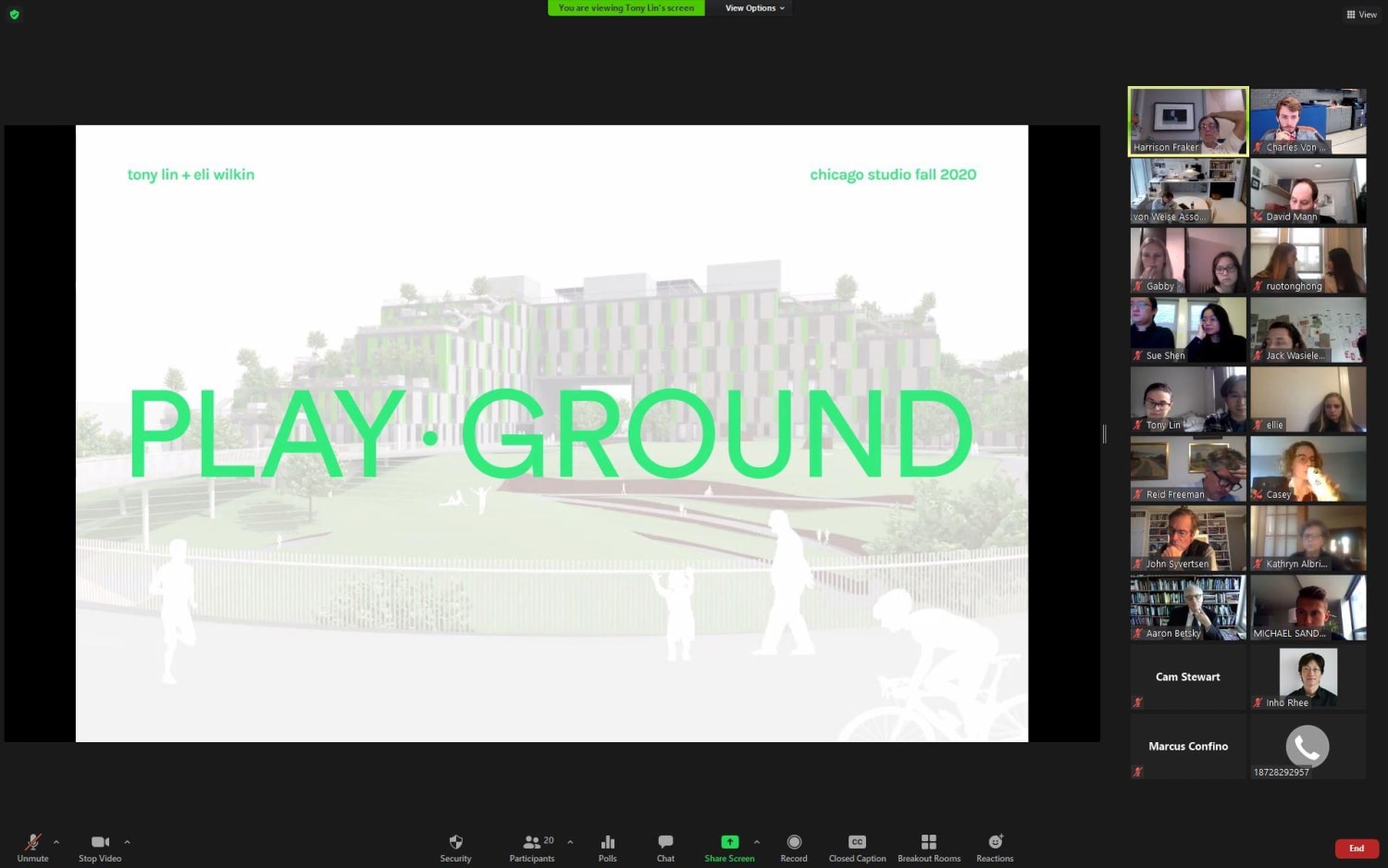Click the green encryption shield icon
Screen dimensions: 1388x868
(x=14, y=14)
